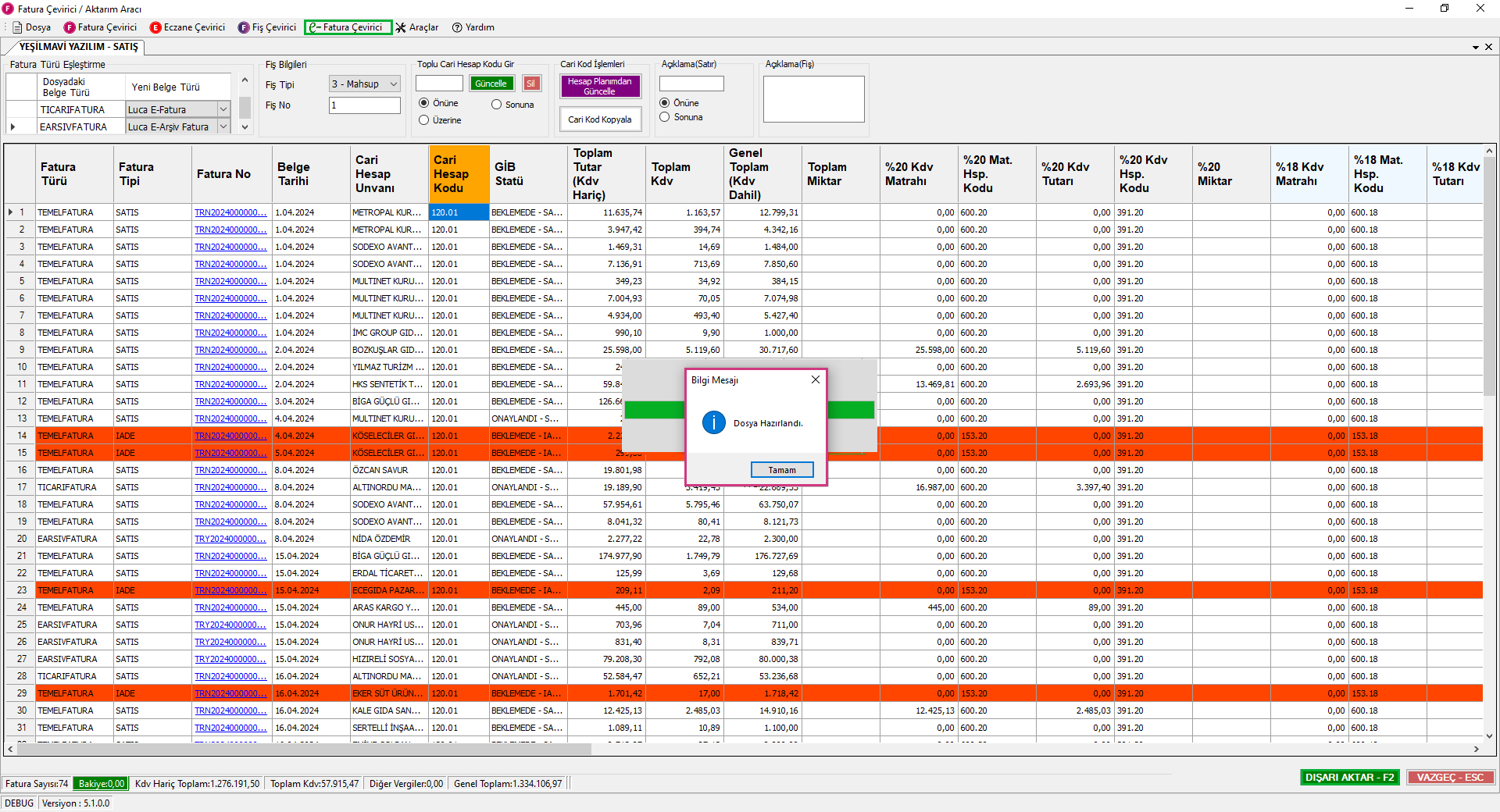
Task: Open the green-bordered e-Fatura Çevirici menu
Action: 348,27
